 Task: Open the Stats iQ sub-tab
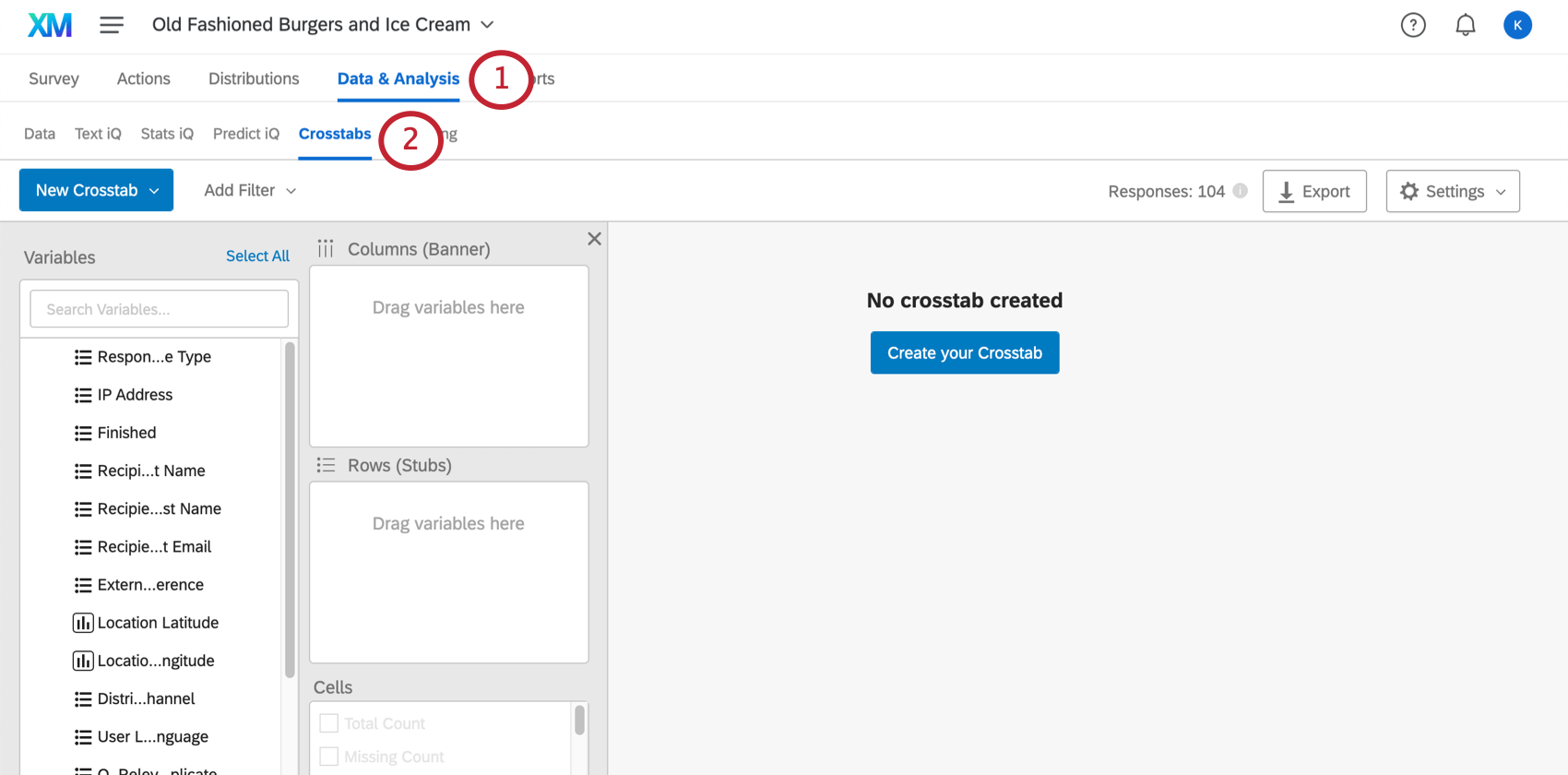[167, 134]
